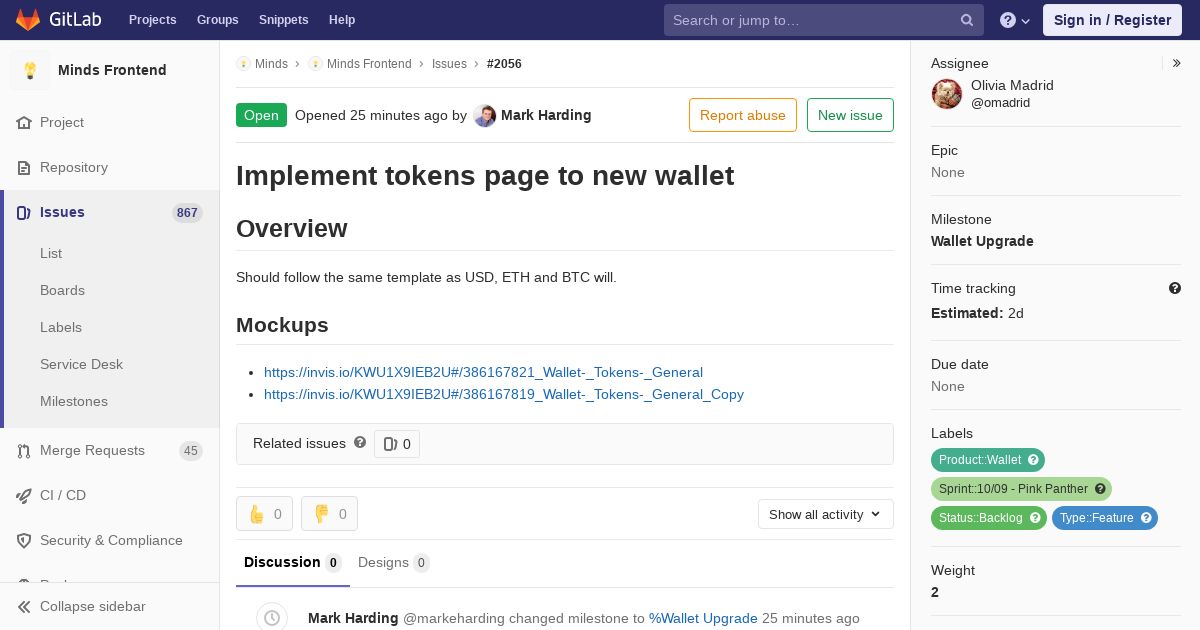Click the Report abuse button
1200x630 pixels.
tap(743, 115)
